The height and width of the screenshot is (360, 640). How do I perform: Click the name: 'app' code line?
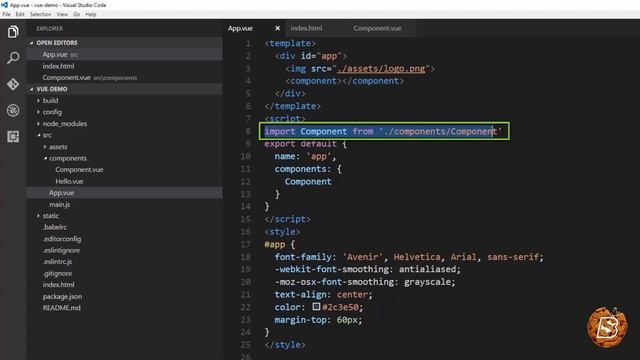tap(305, 157)
